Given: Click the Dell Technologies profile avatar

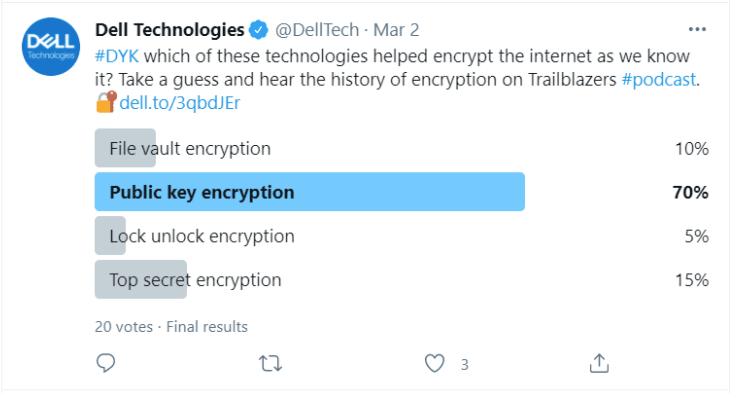Looking at the screenshot, I should (x=51, y=47).
